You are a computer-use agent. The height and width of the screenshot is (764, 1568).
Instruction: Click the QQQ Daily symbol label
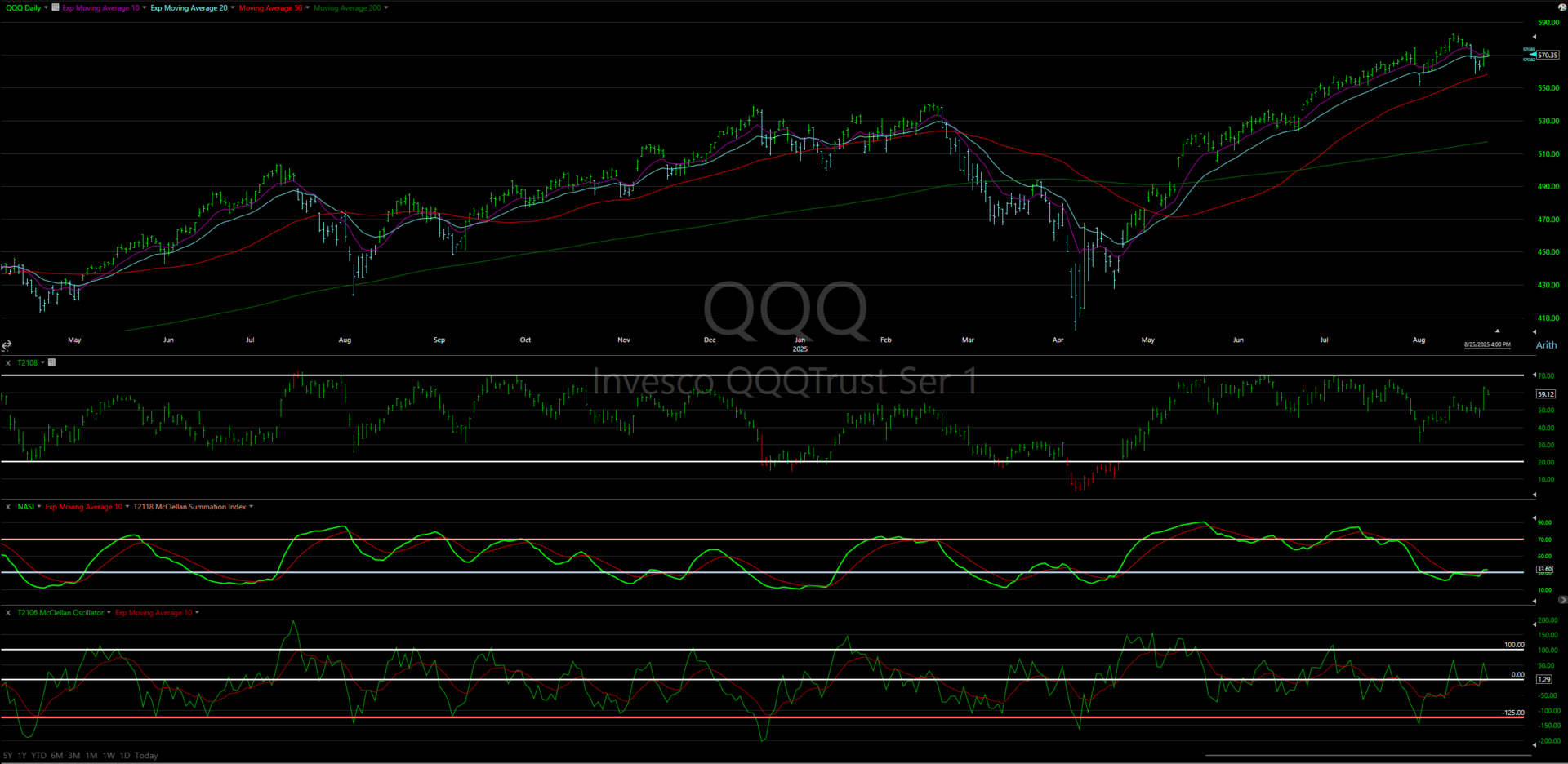pos(23,8)
